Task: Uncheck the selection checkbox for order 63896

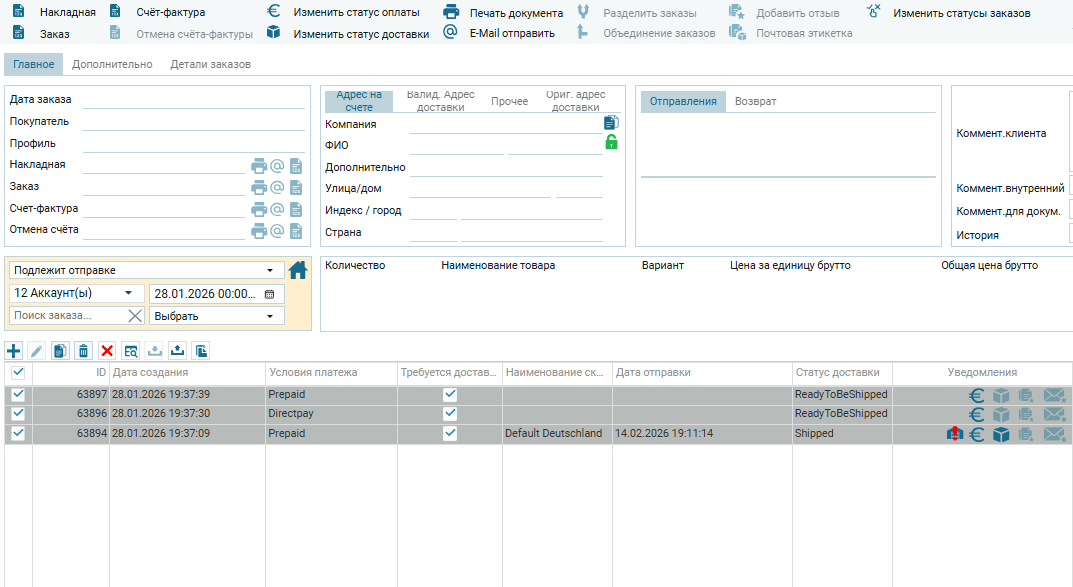Action: (17, 414)
